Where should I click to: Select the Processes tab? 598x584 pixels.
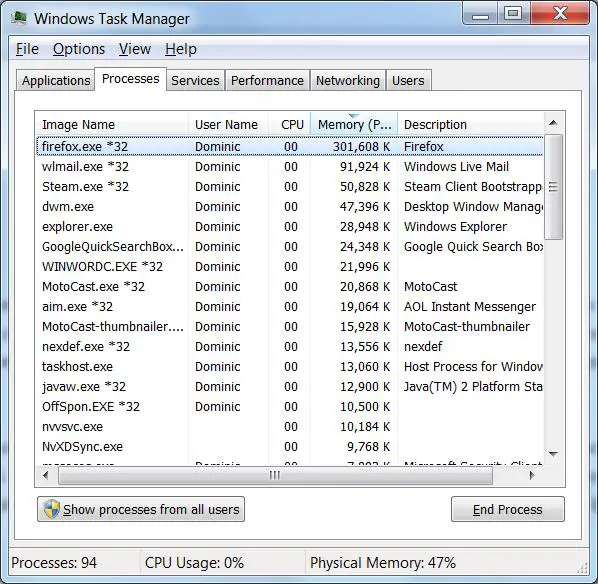point(130,79)
